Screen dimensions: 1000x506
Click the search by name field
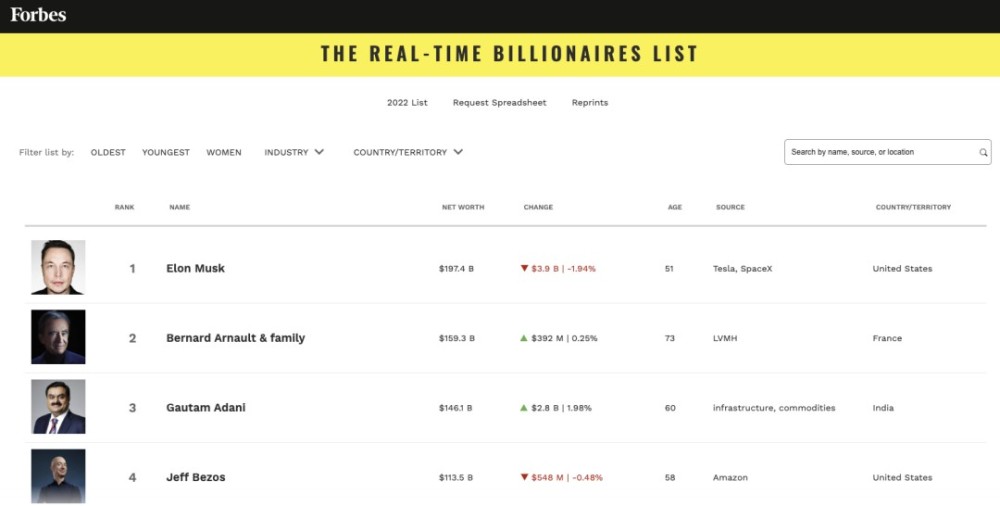pos(880,152)
